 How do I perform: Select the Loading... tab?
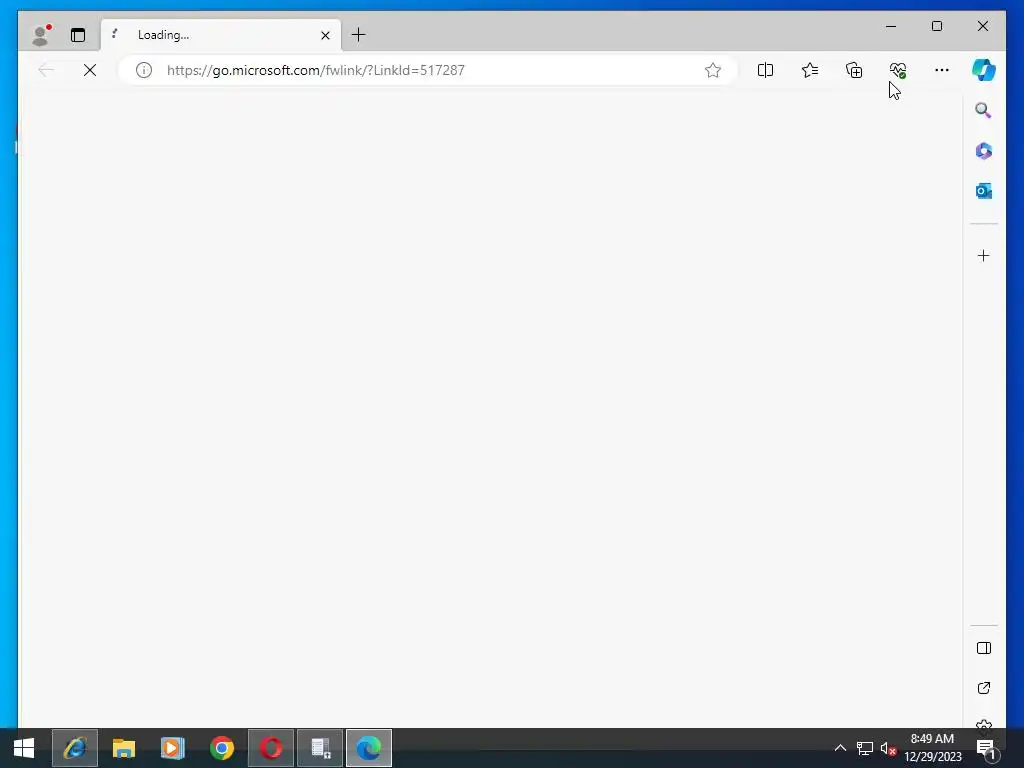click(x=221, y=35)
